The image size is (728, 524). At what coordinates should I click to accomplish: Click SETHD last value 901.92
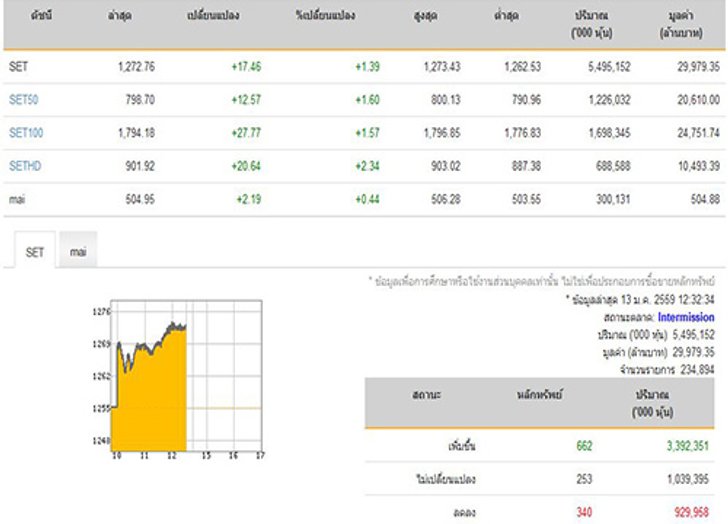pyautogui.click(x=140, y=166)
